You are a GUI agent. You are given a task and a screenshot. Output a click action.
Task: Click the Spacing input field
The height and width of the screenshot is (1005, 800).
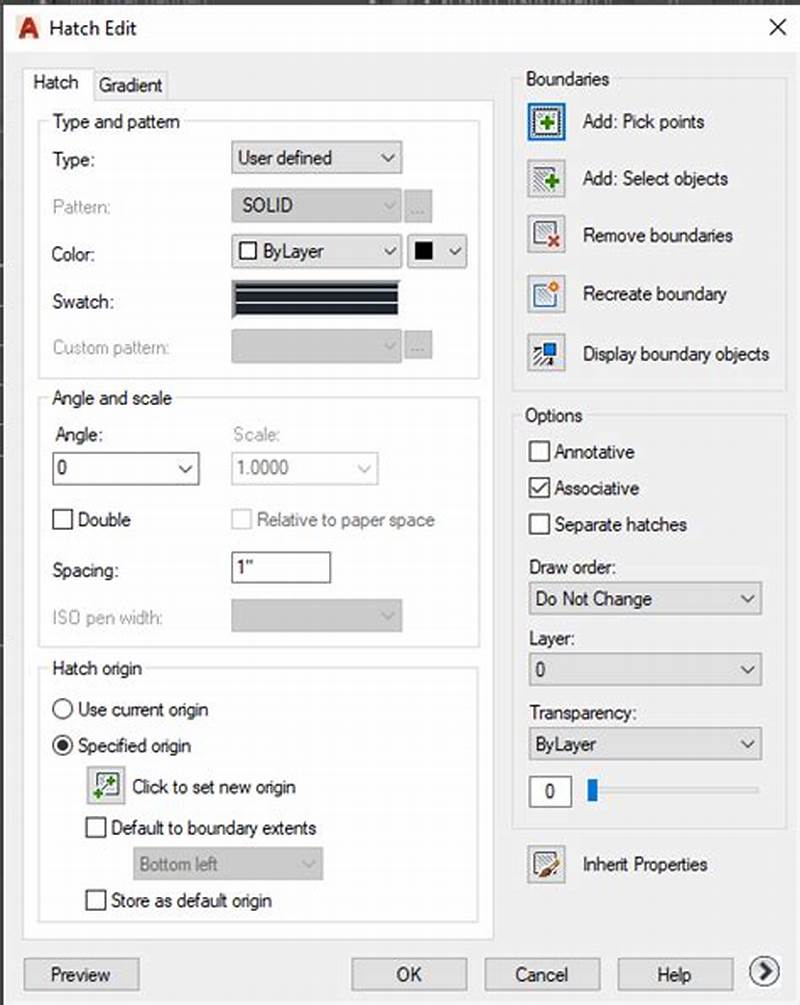pyautogui.click(x=281, y=567)
